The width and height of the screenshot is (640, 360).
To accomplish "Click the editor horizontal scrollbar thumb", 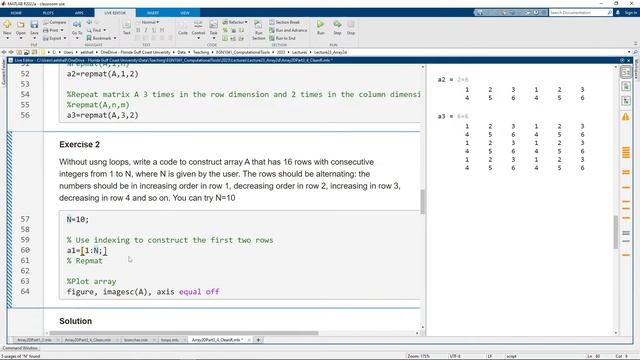I will (x=183, y=333).
